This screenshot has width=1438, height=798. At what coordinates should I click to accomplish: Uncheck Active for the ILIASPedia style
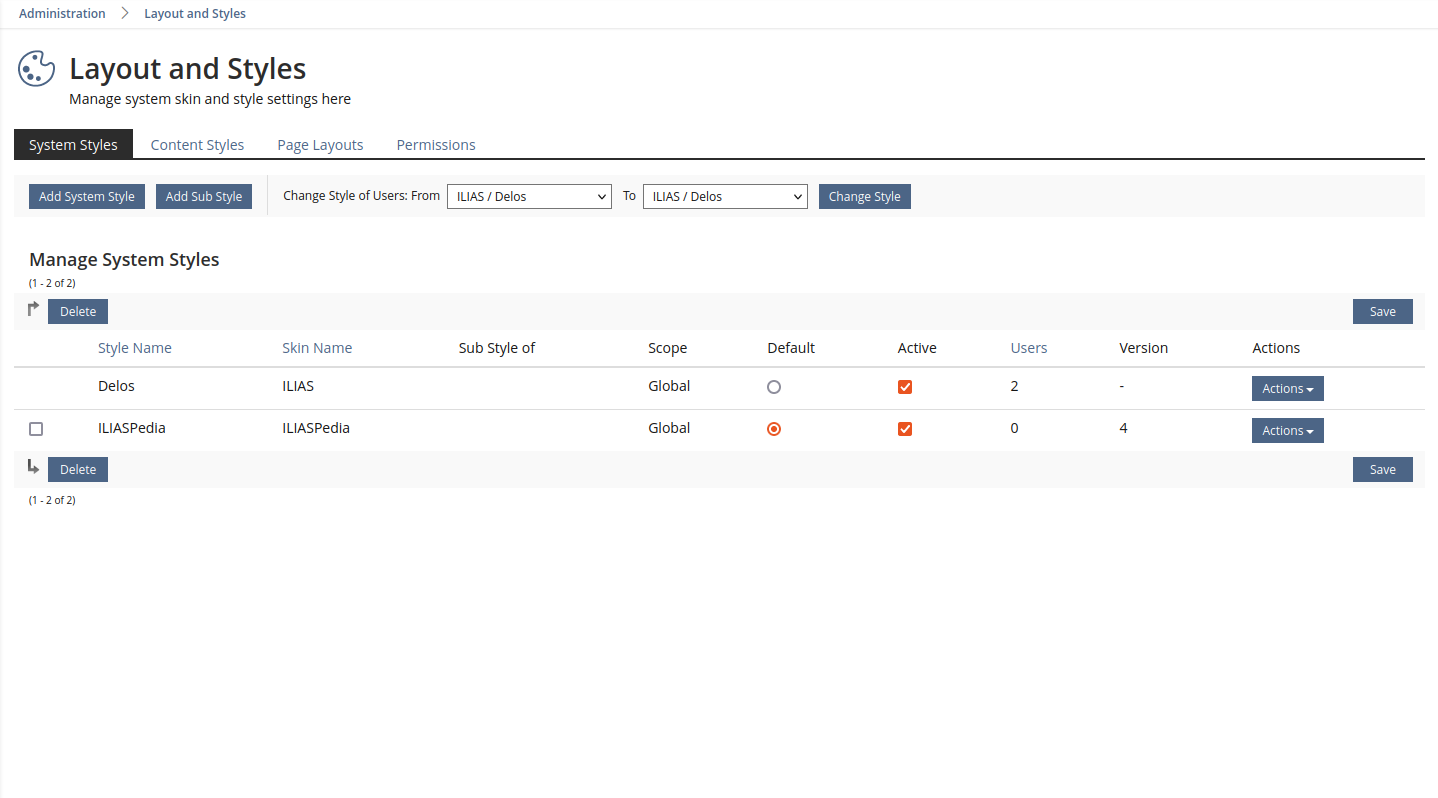[x=905, y=429]
